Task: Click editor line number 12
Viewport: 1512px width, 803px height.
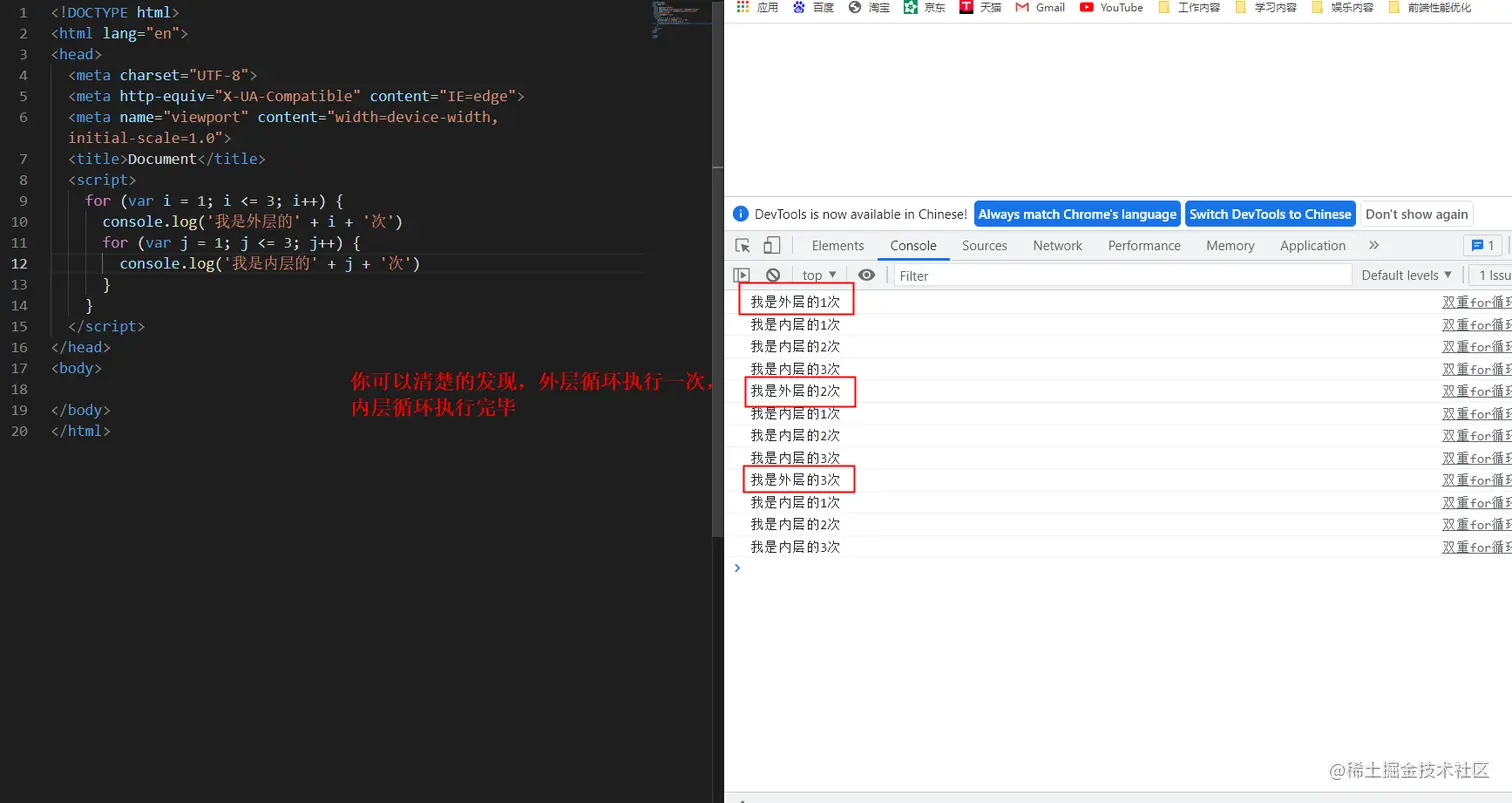Action: point(20,264)
